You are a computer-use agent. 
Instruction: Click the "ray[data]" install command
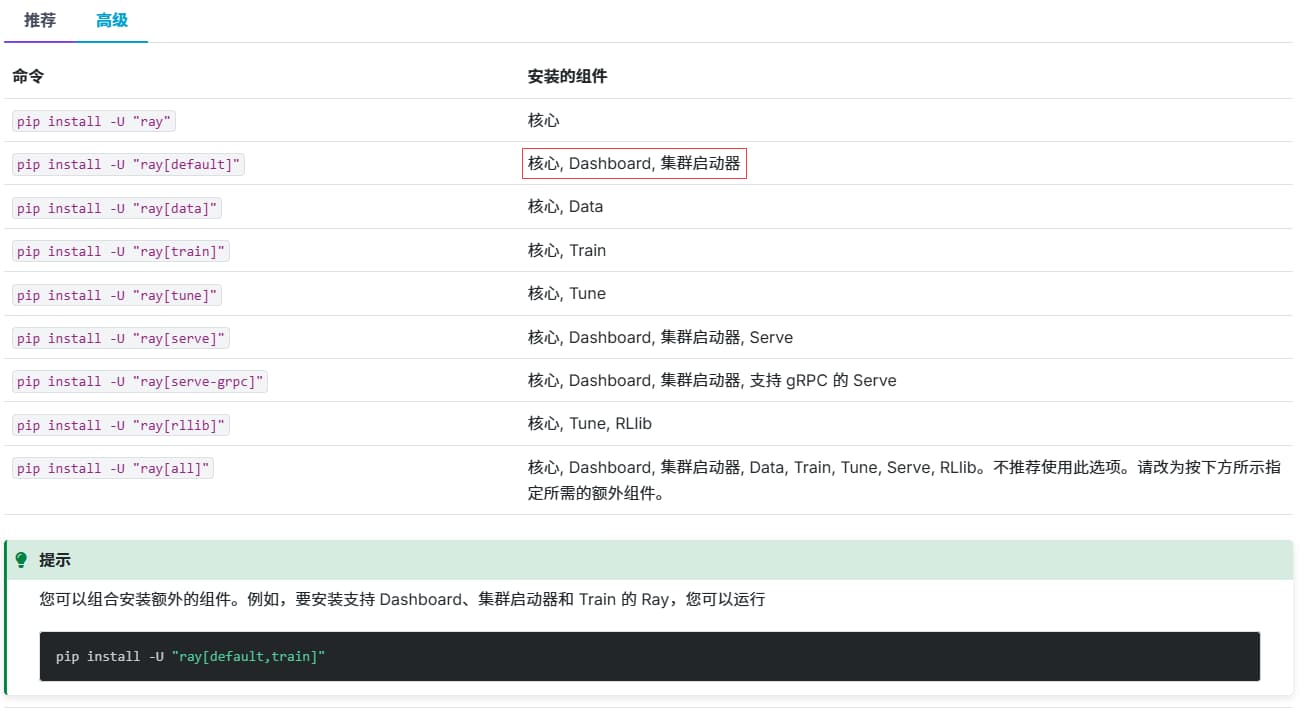click(x=116, y=208)
